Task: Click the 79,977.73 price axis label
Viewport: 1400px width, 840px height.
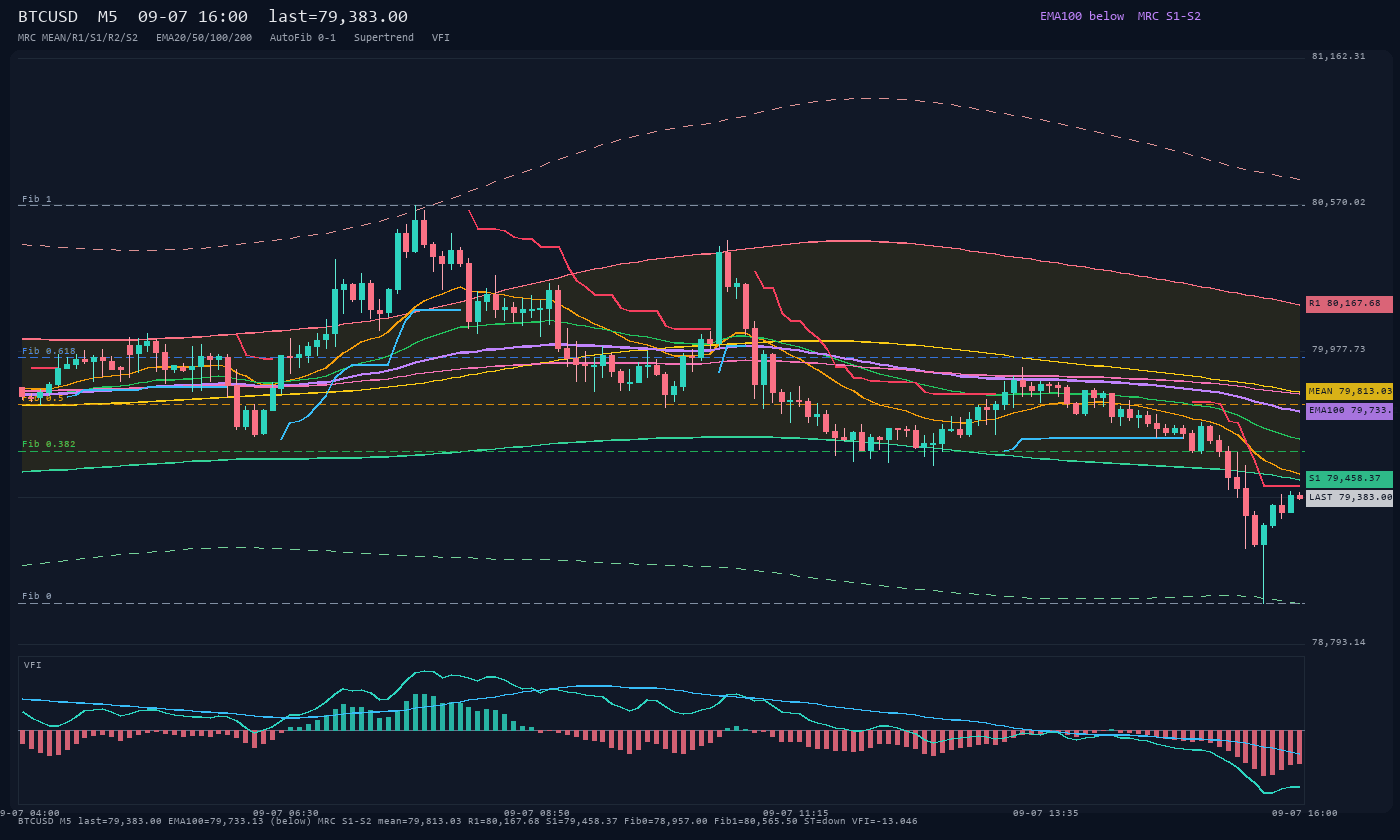Action: click(1338, 350)
